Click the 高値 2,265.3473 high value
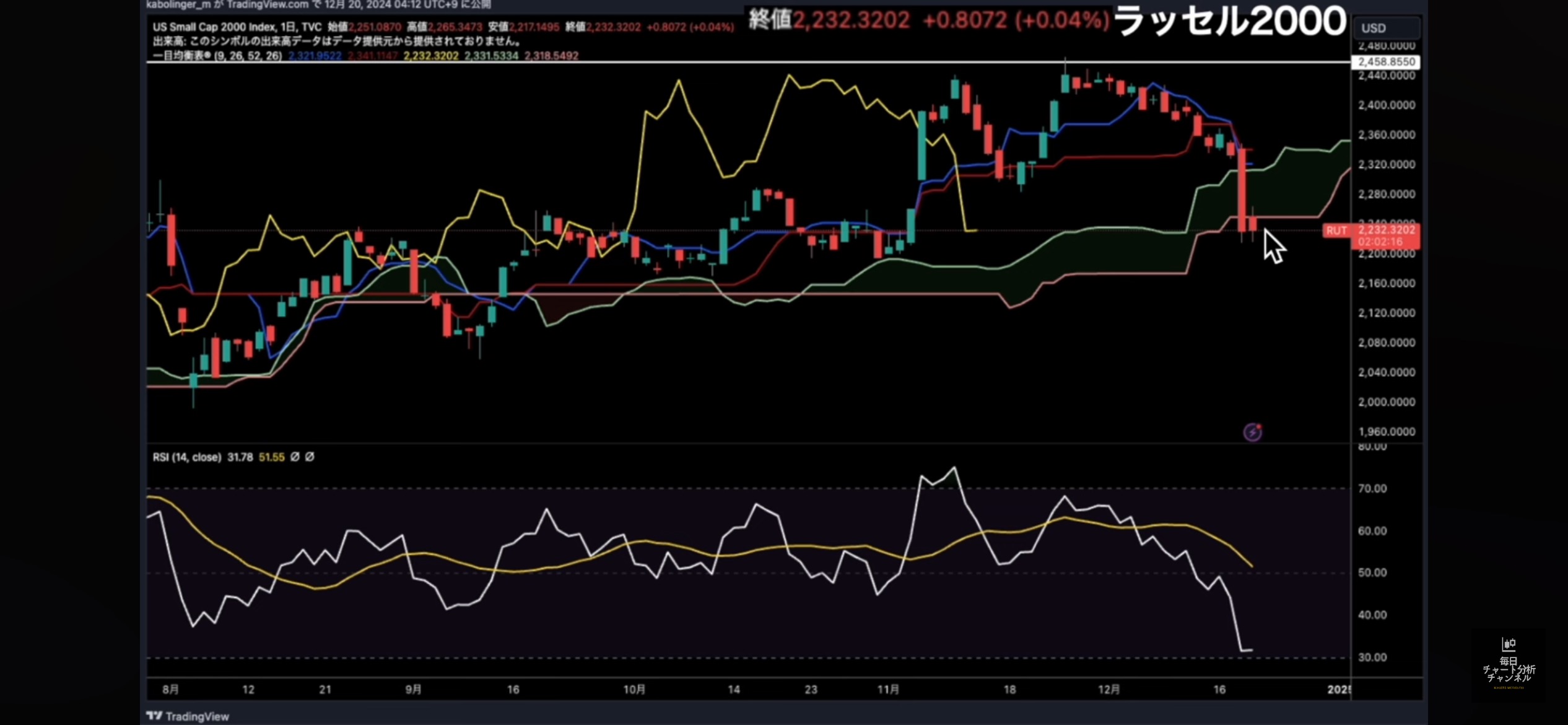This screenshot has width=1568, height=725. click(x=445, y=27)
